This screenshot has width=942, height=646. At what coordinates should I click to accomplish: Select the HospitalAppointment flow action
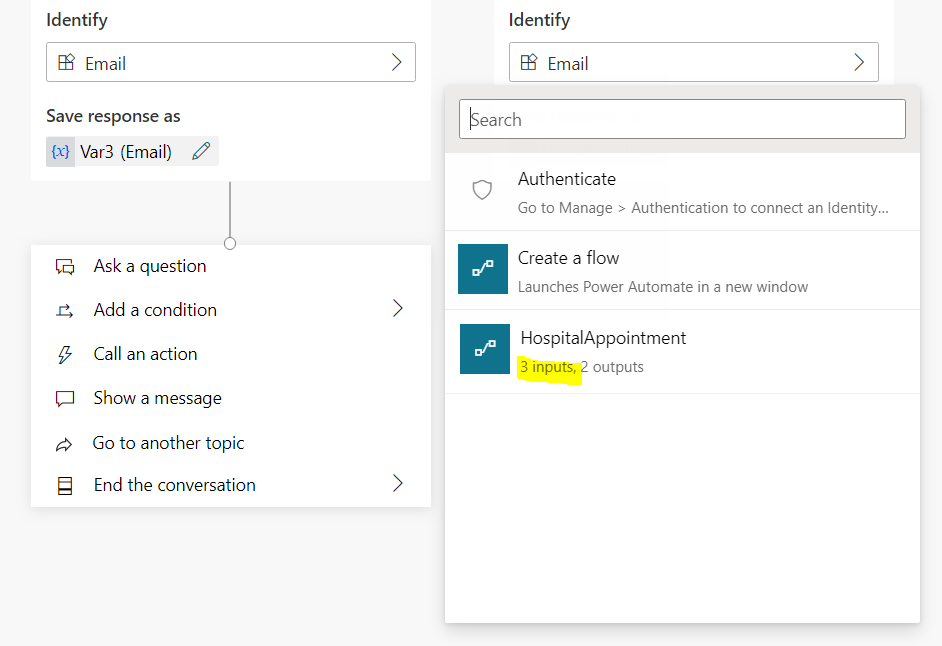click(x=682, y=352)
